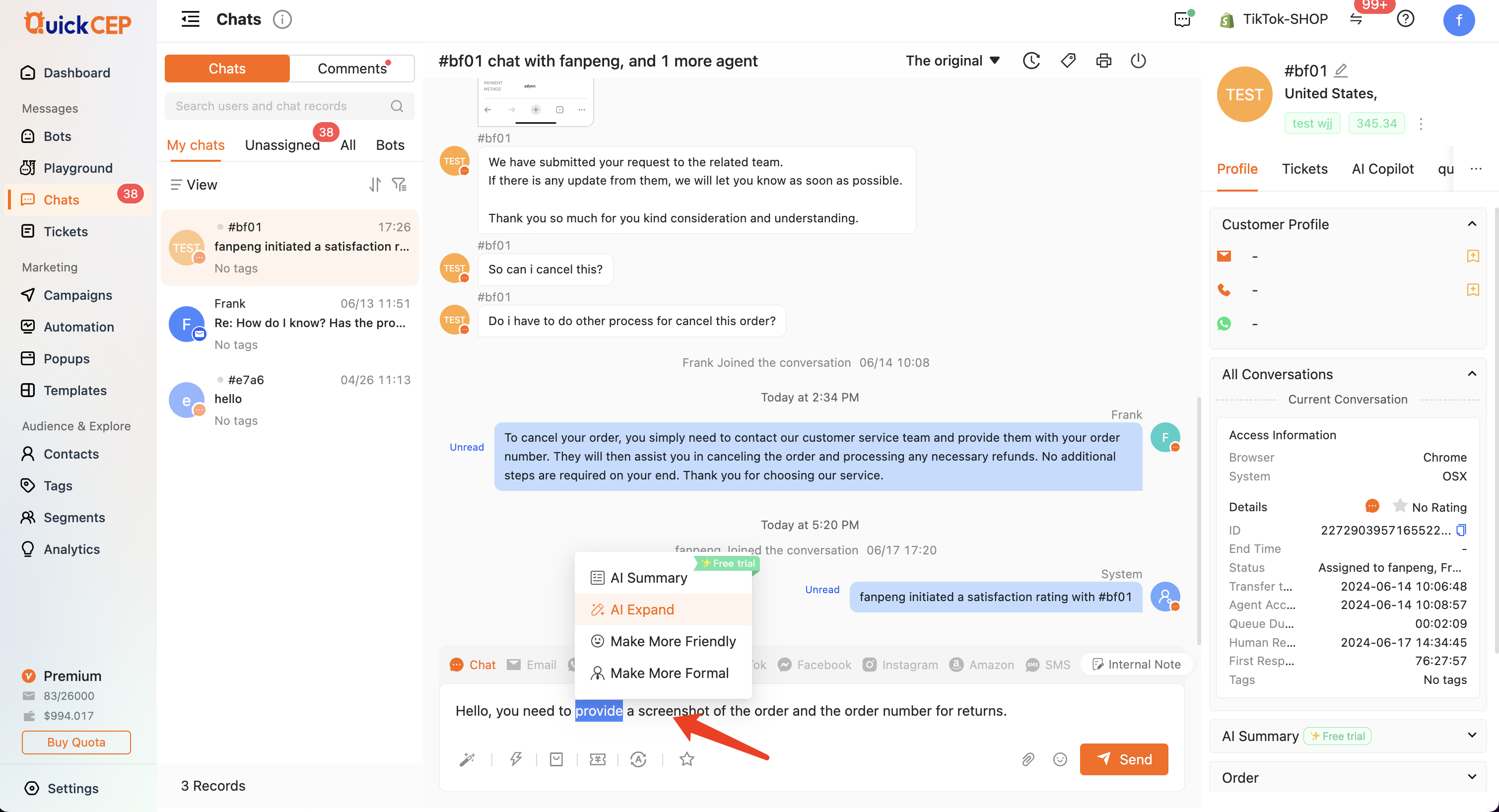Open the All chats tab

tap(347, 145)
